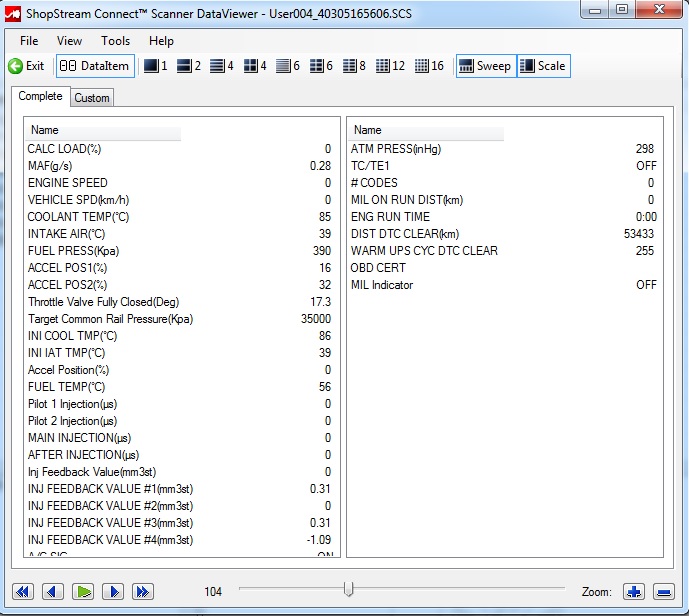
Task: Open the Help menu
Action: (x=161, y=41)
